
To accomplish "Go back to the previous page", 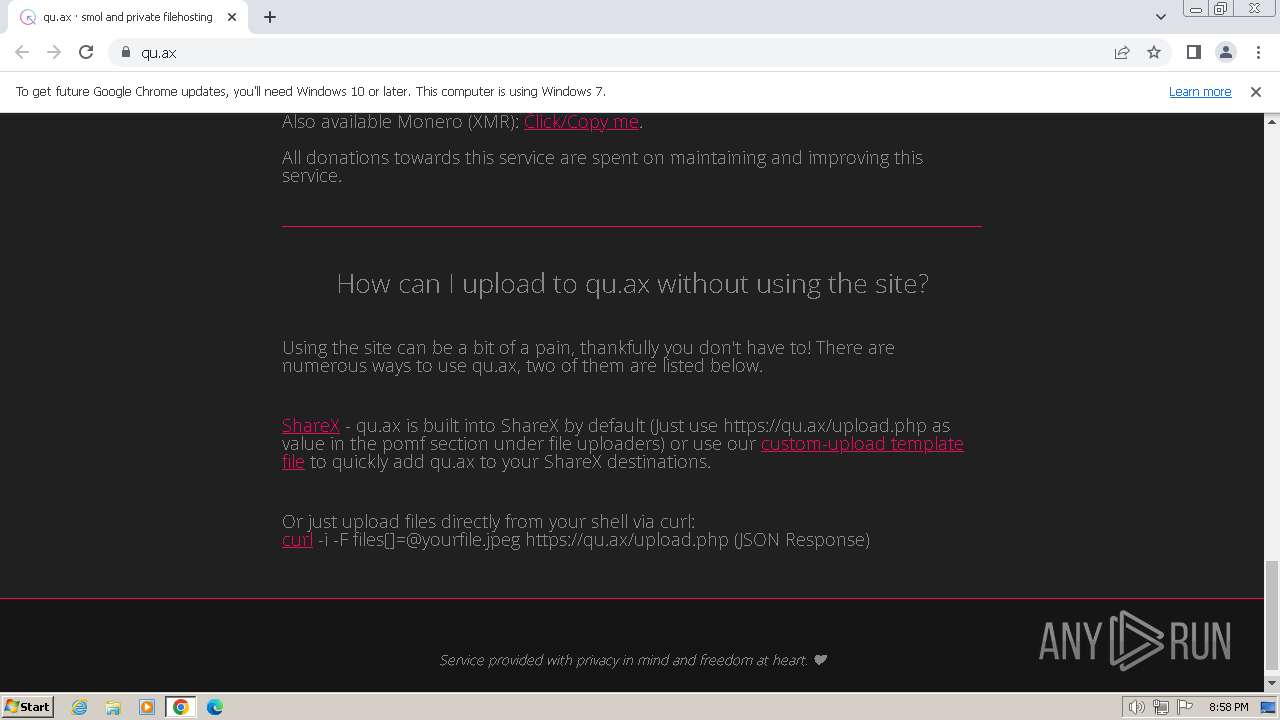I will [x=22, y=52].
